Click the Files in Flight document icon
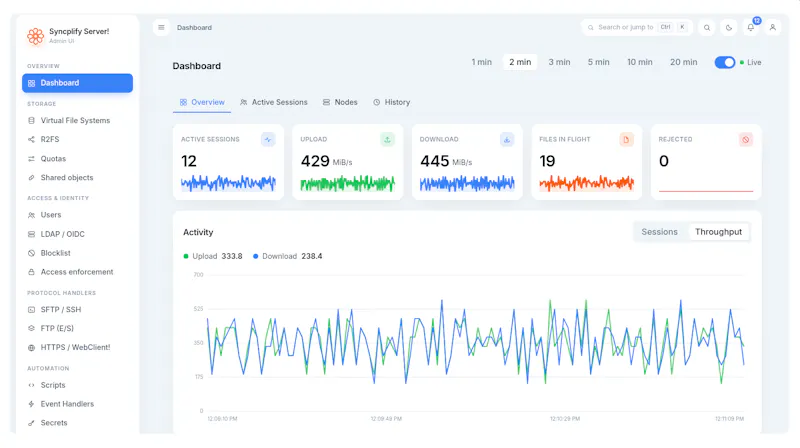This screenshot has width=800, height=448. point(626,139)
